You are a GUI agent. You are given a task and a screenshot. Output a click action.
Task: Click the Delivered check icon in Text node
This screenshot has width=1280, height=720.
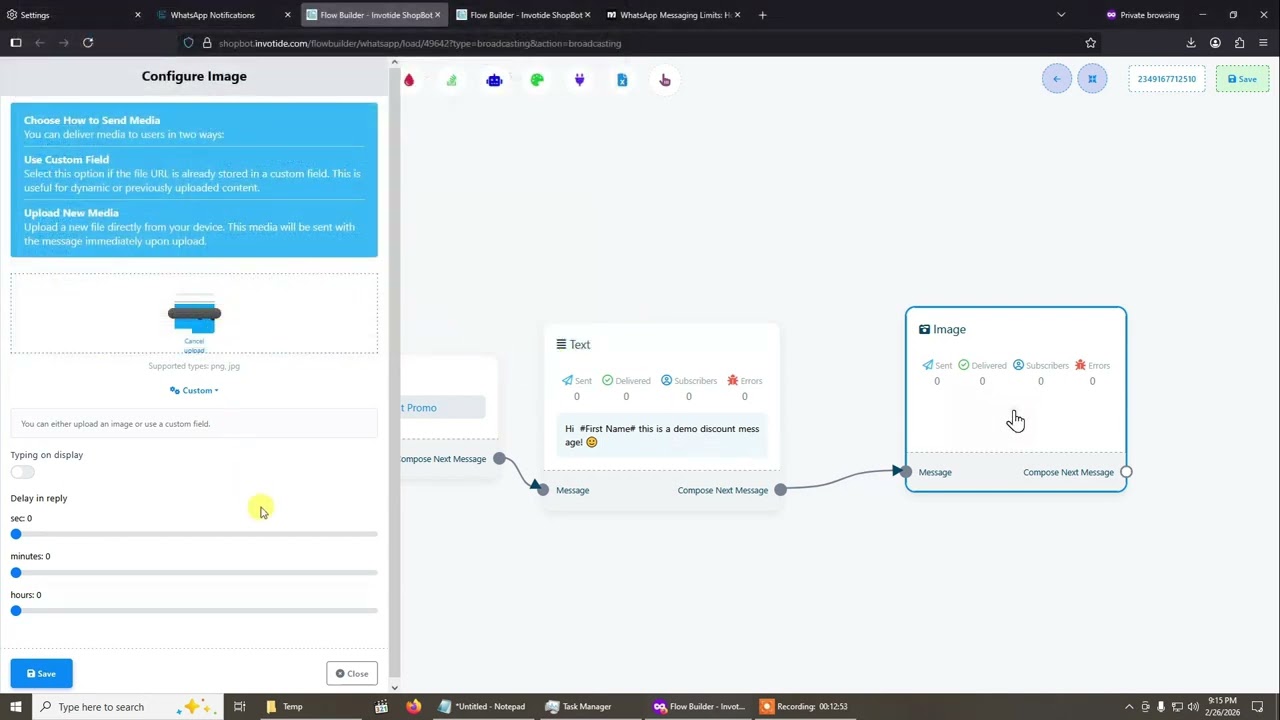[607, 380]
